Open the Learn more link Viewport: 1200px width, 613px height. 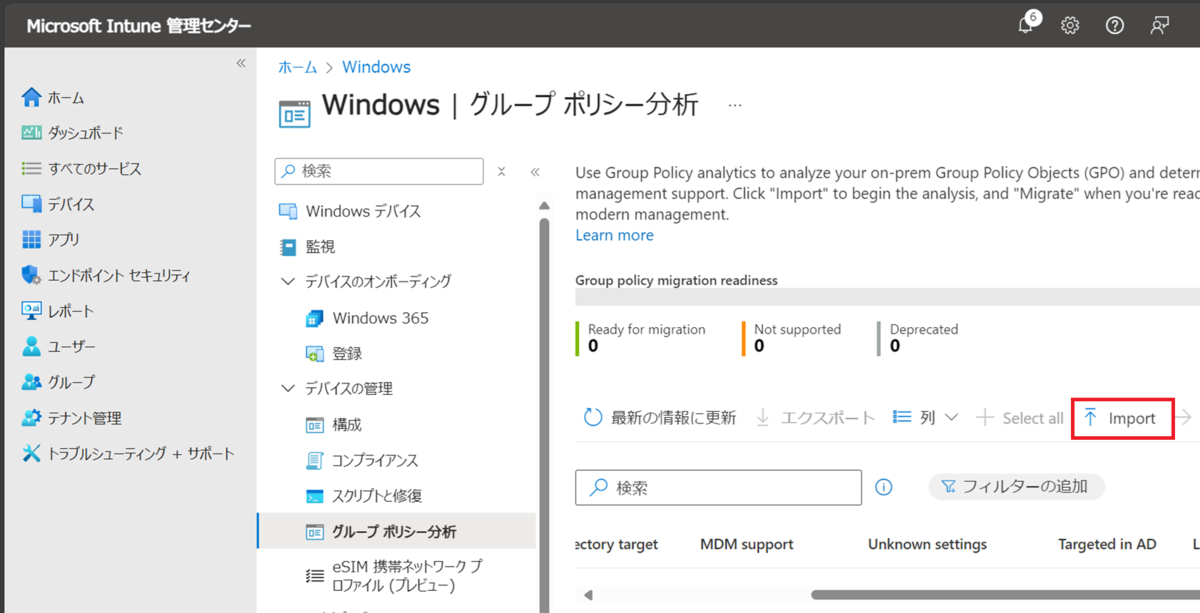[x=614, y=235]
